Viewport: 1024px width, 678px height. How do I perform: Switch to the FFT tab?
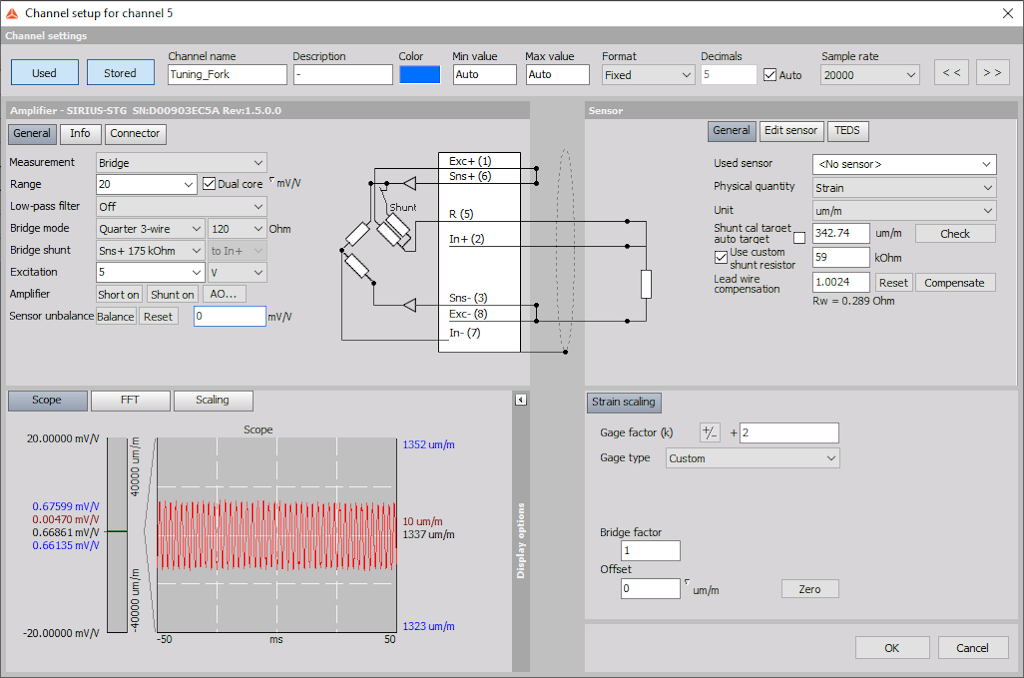click(x=130, y=400)
